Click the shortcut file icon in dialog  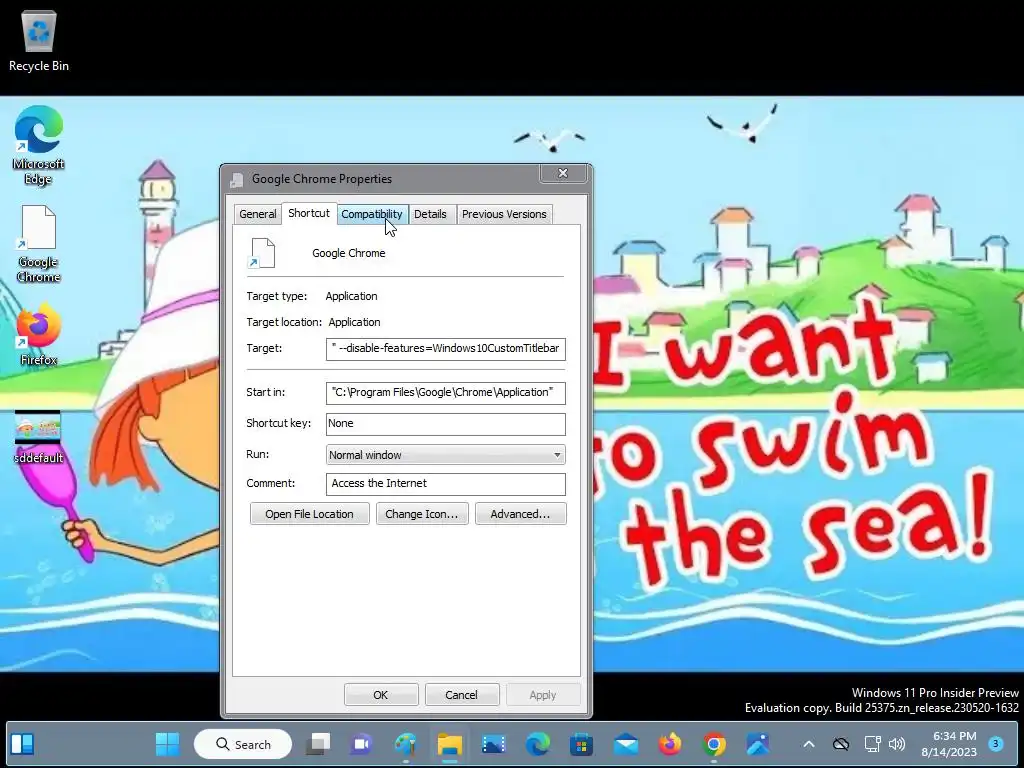(x=262, y=253)
